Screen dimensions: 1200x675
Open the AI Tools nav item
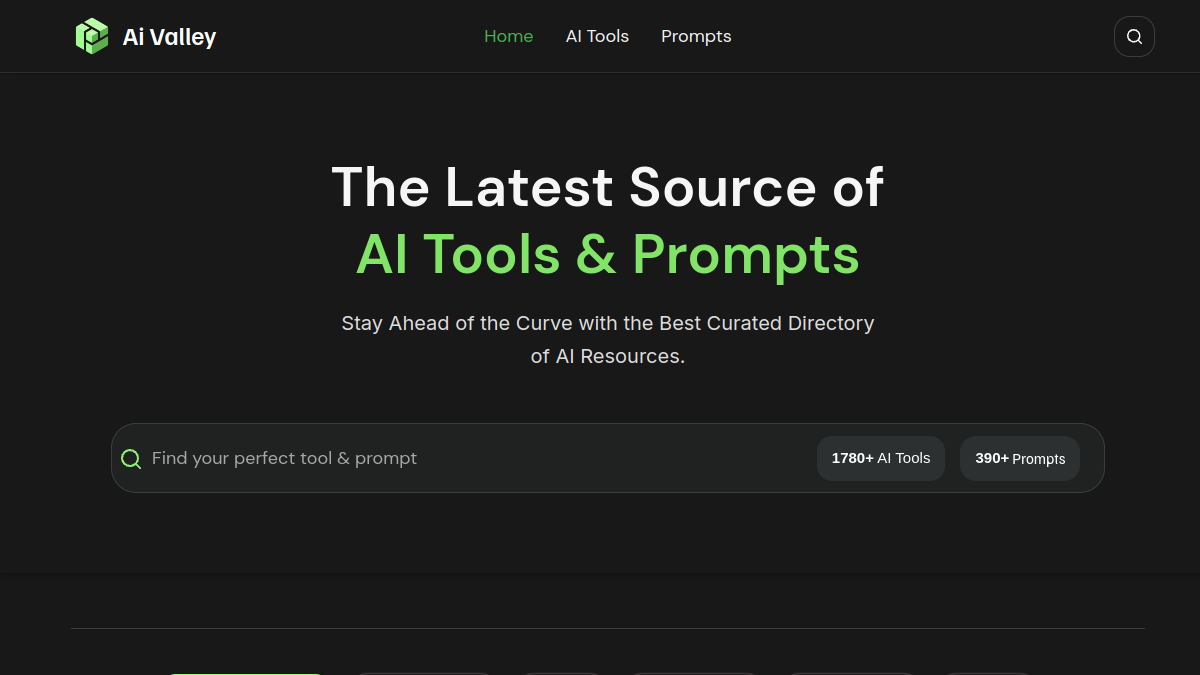[597, 37]
